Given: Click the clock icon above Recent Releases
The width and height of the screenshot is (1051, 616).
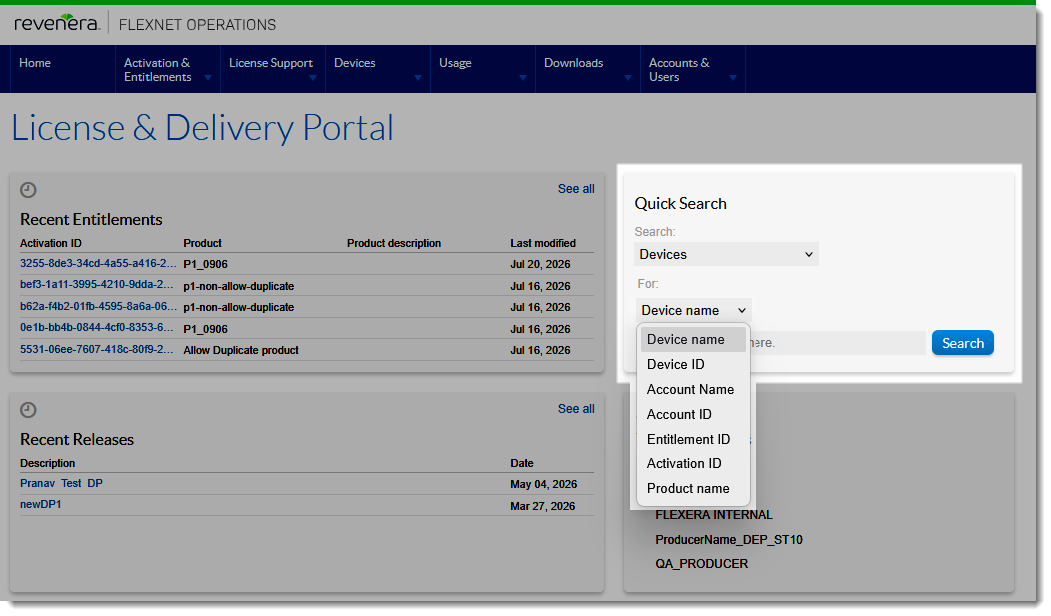Looking at the screenshot, I should [x=28, y=410].
